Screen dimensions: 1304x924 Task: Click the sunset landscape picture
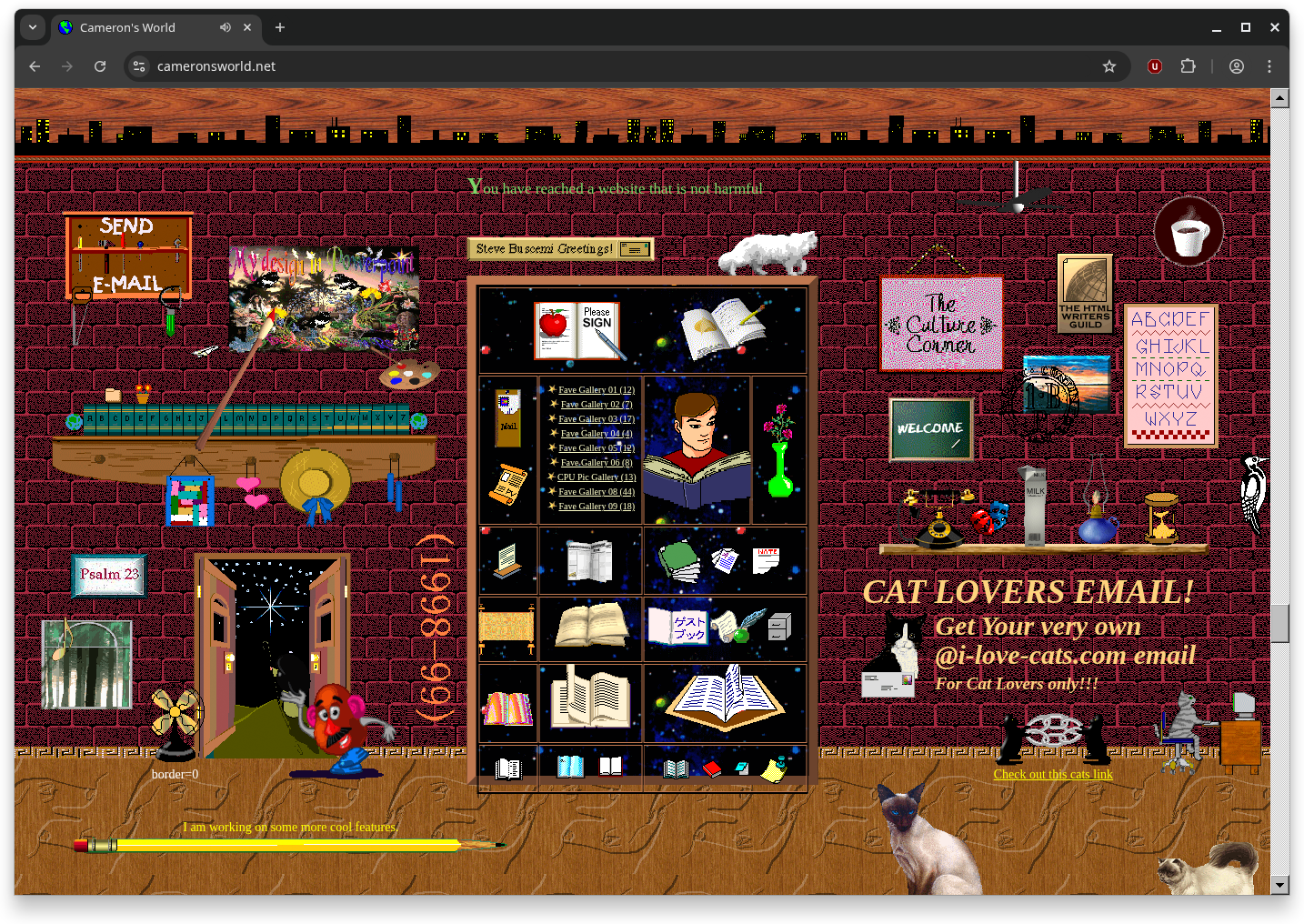(x=1067, y=385)
